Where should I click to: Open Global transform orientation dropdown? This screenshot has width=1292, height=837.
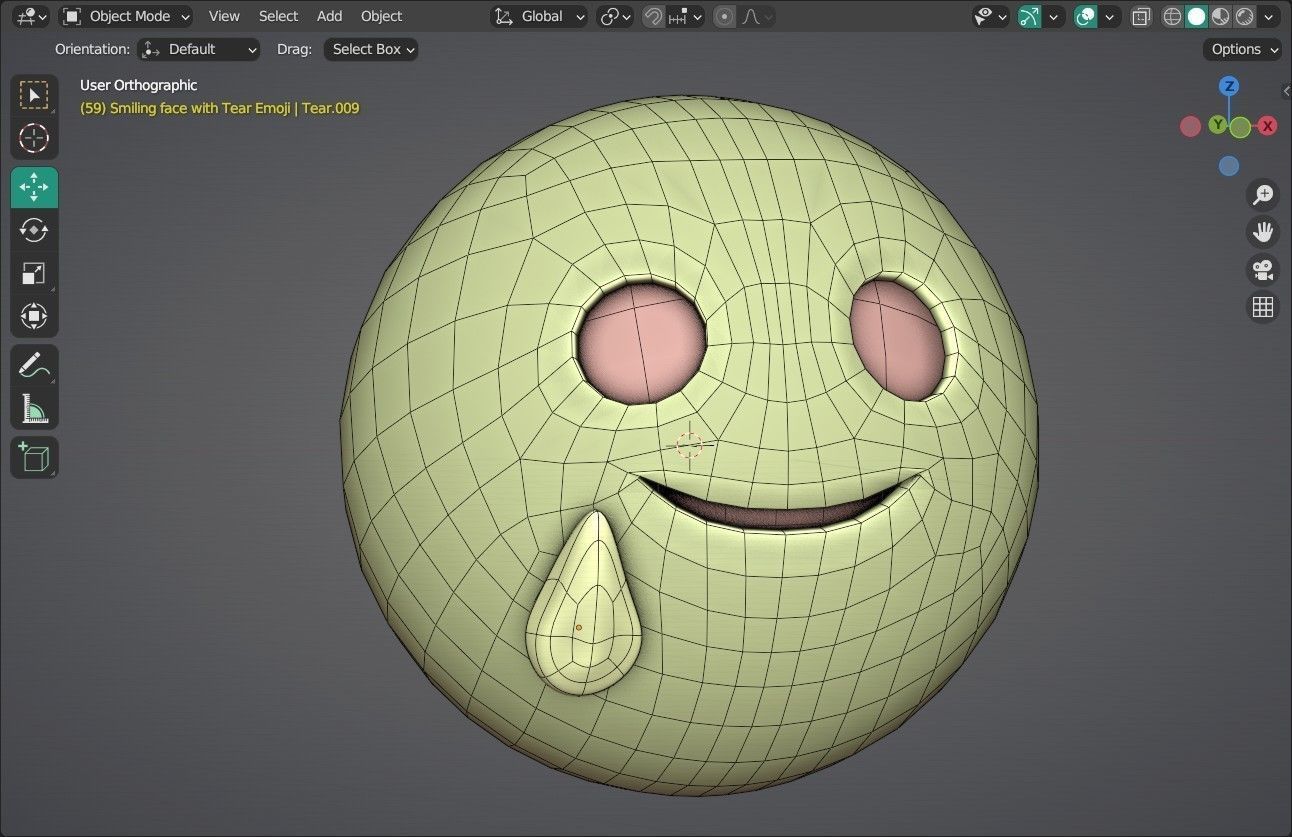(x=539, y=16)
